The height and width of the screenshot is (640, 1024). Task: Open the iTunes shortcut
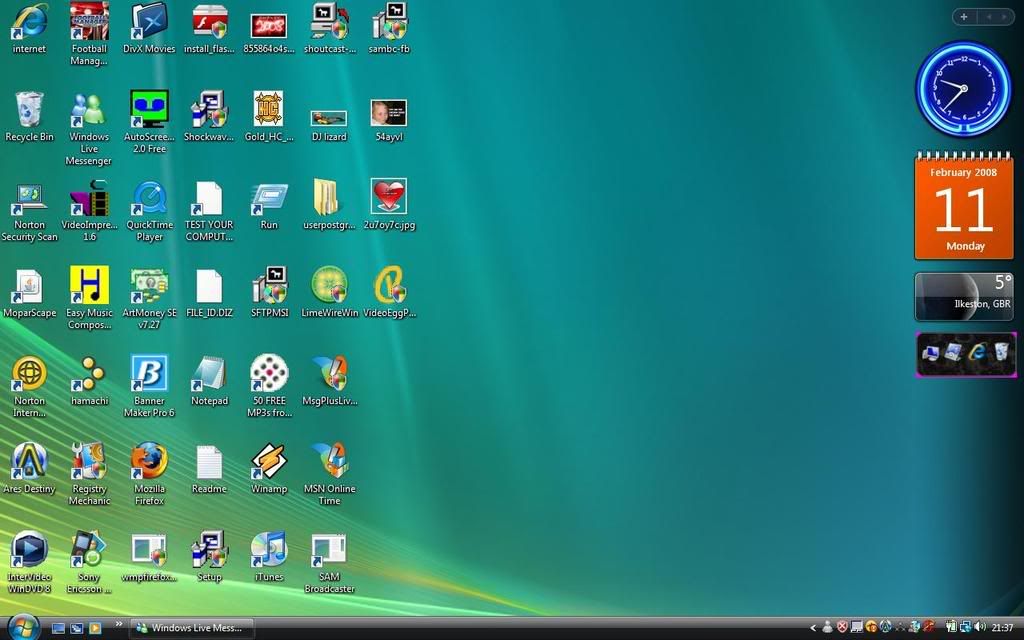coord(268,550)
